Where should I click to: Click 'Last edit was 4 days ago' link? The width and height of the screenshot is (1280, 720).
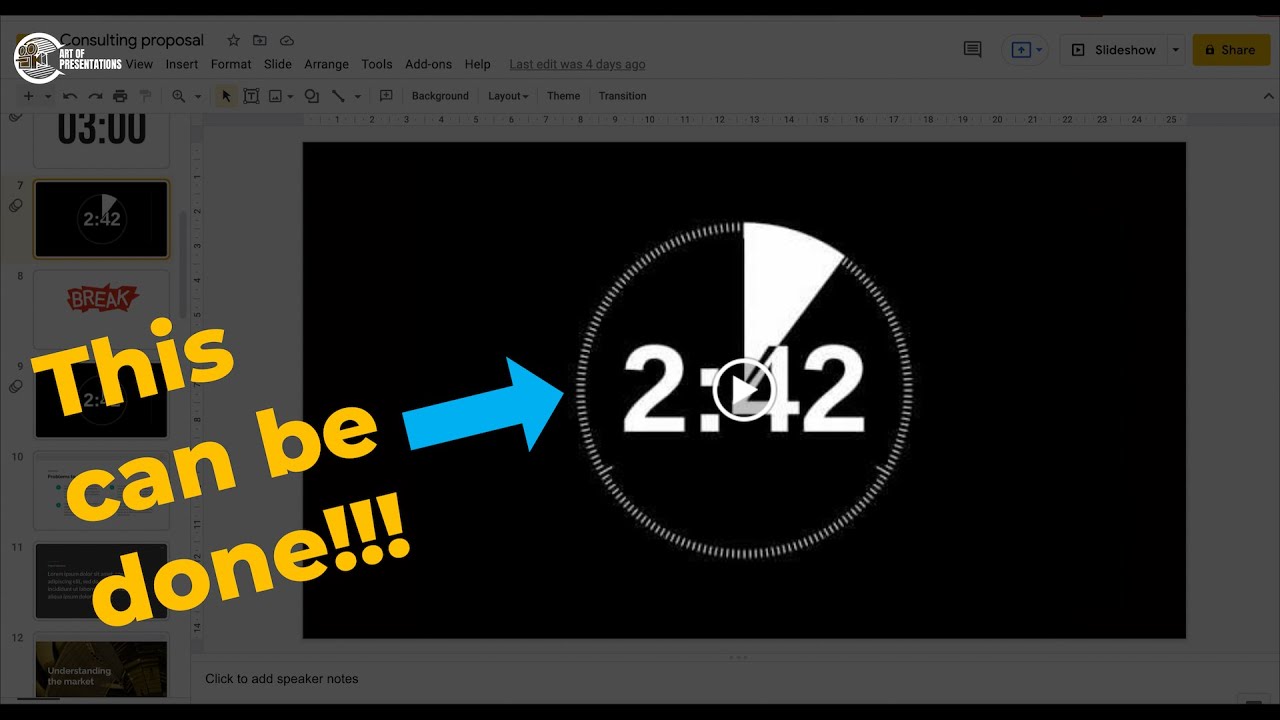click(577, 64)
